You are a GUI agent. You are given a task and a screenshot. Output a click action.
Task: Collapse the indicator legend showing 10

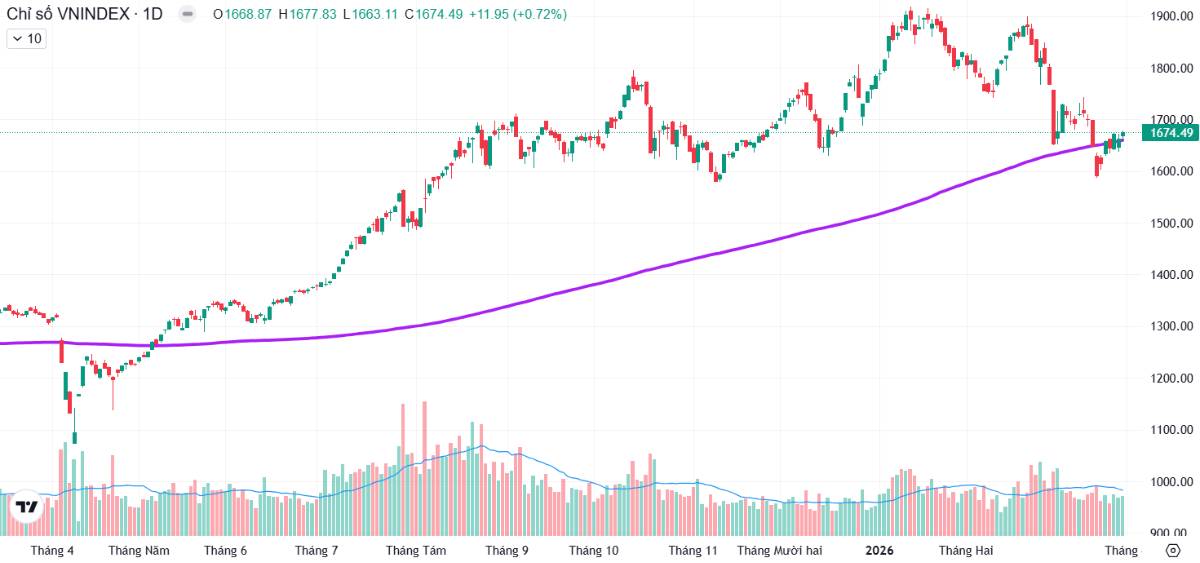tap(17, 39)
